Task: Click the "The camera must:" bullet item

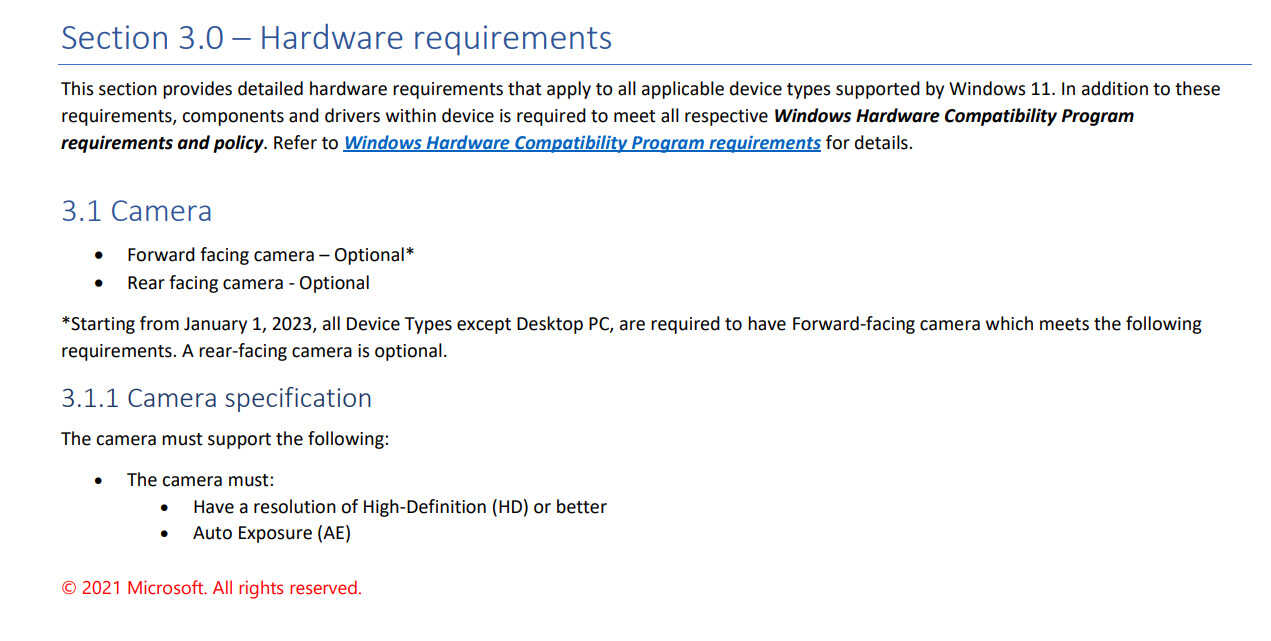Action: [x=200, y=480]
